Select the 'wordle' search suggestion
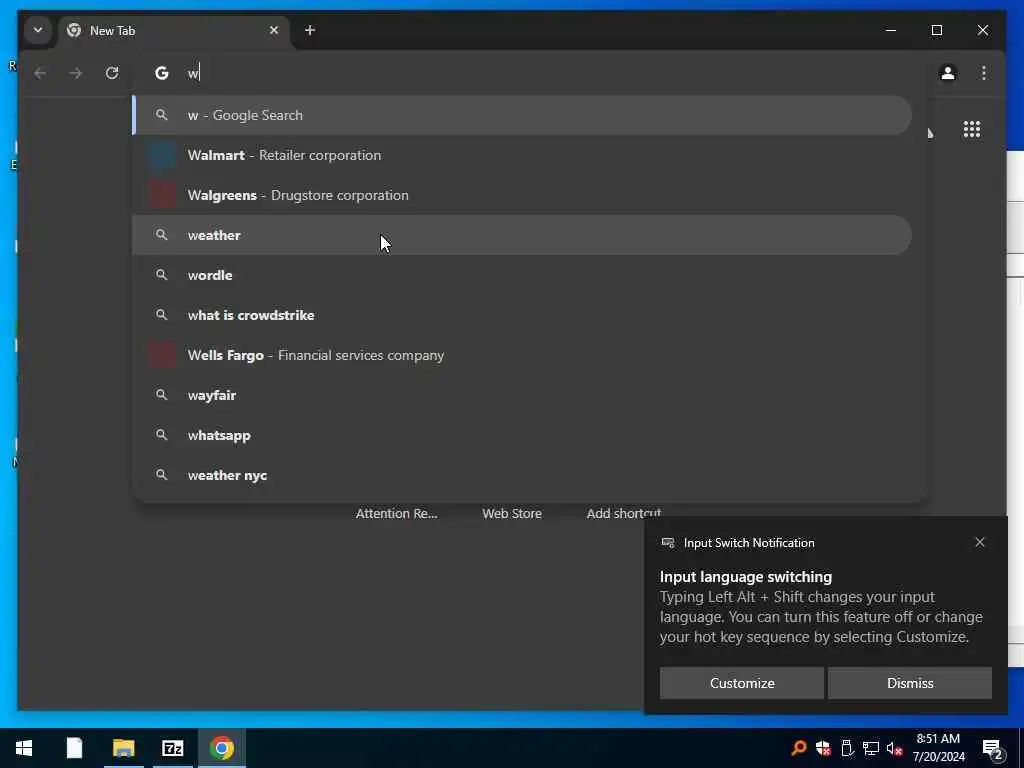This screenshot has height=768, width=1024. 522,275
